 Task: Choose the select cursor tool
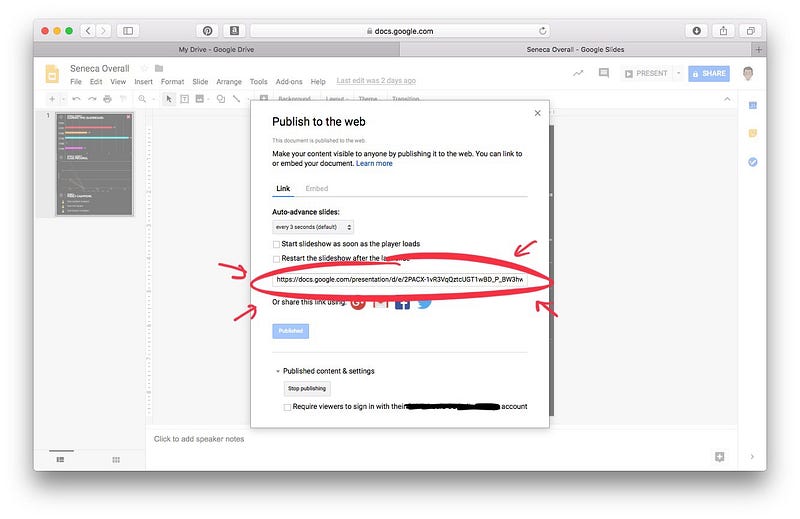pos(169,98)
